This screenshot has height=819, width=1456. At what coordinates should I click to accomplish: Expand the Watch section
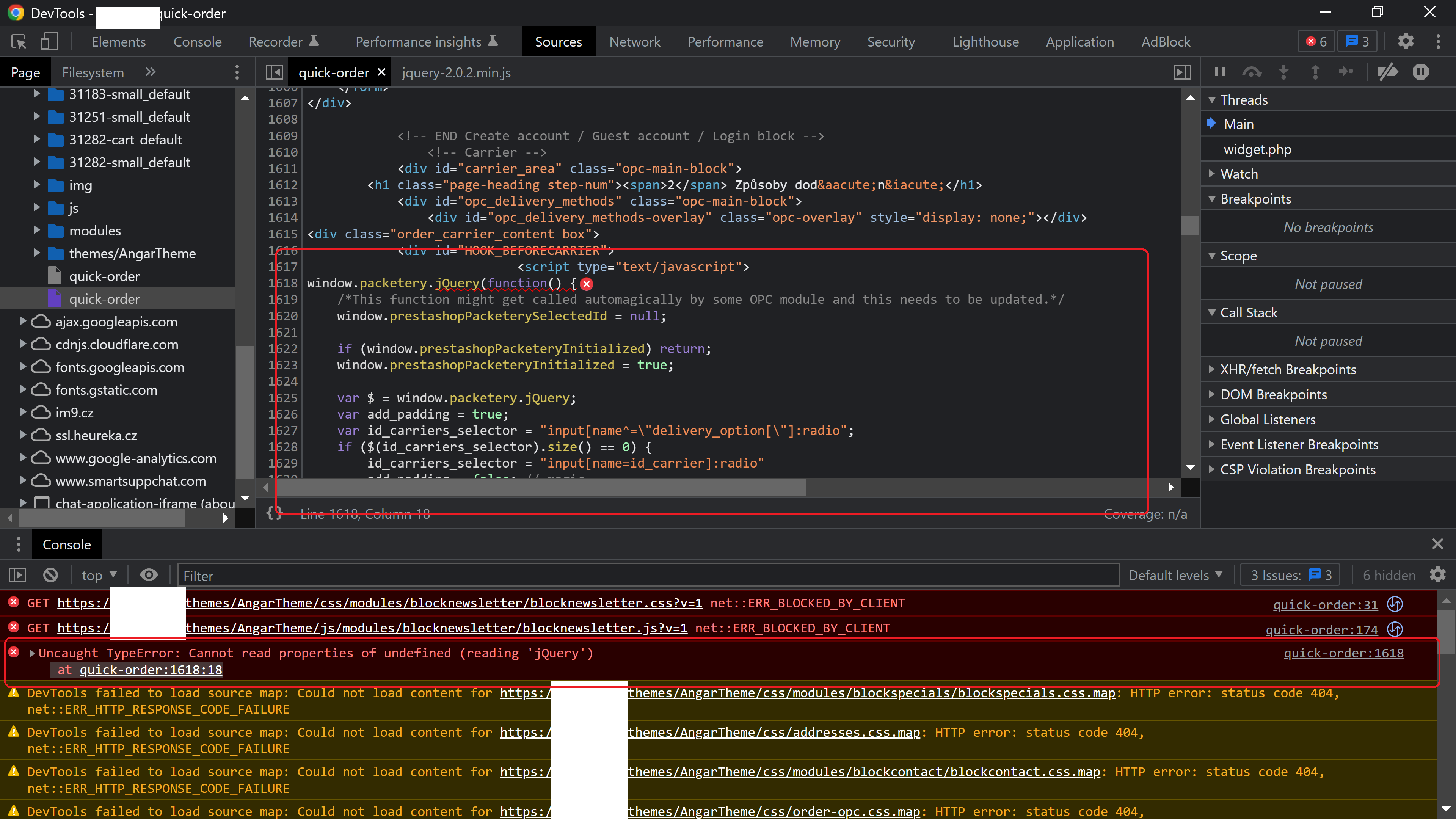[1238, 174]
